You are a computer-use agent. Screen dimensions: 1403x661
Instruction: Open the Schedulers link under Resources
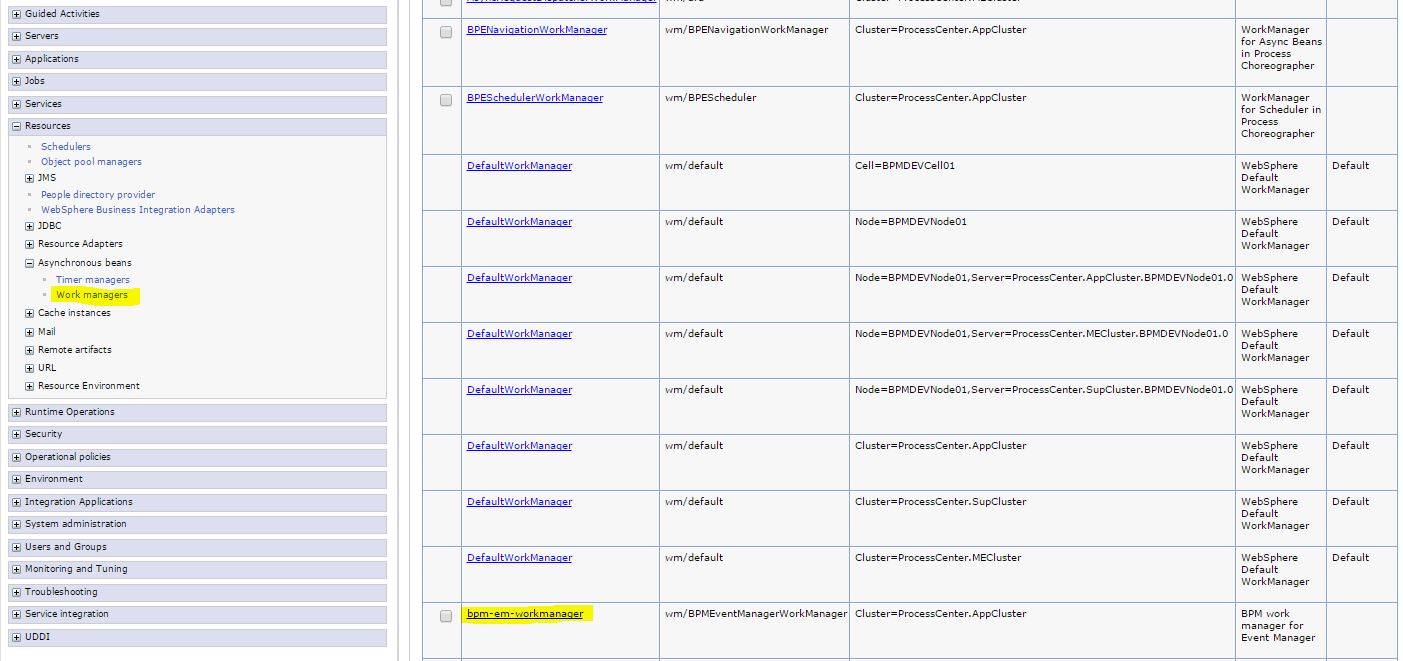click(x=66, y=147)
